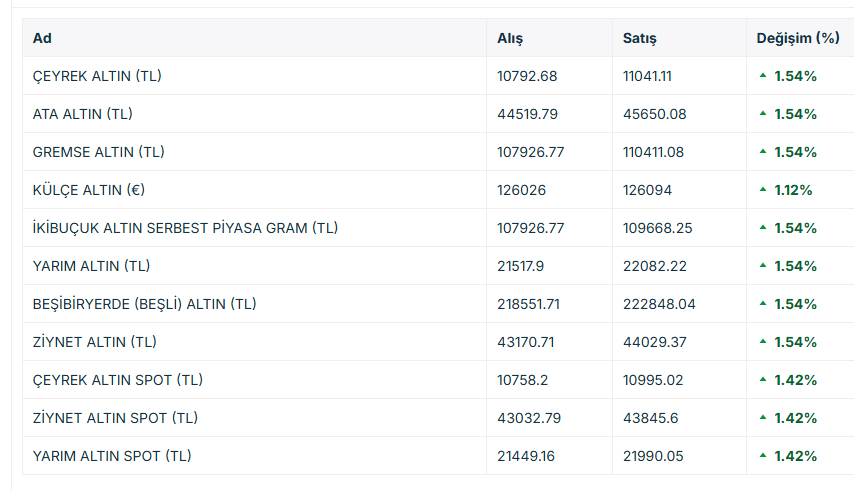This screenshot has width=854, height=491.
Task: Click GREMSE ALTIN change 1.54%
Action: pyautogui.click(x=795, y=152)
